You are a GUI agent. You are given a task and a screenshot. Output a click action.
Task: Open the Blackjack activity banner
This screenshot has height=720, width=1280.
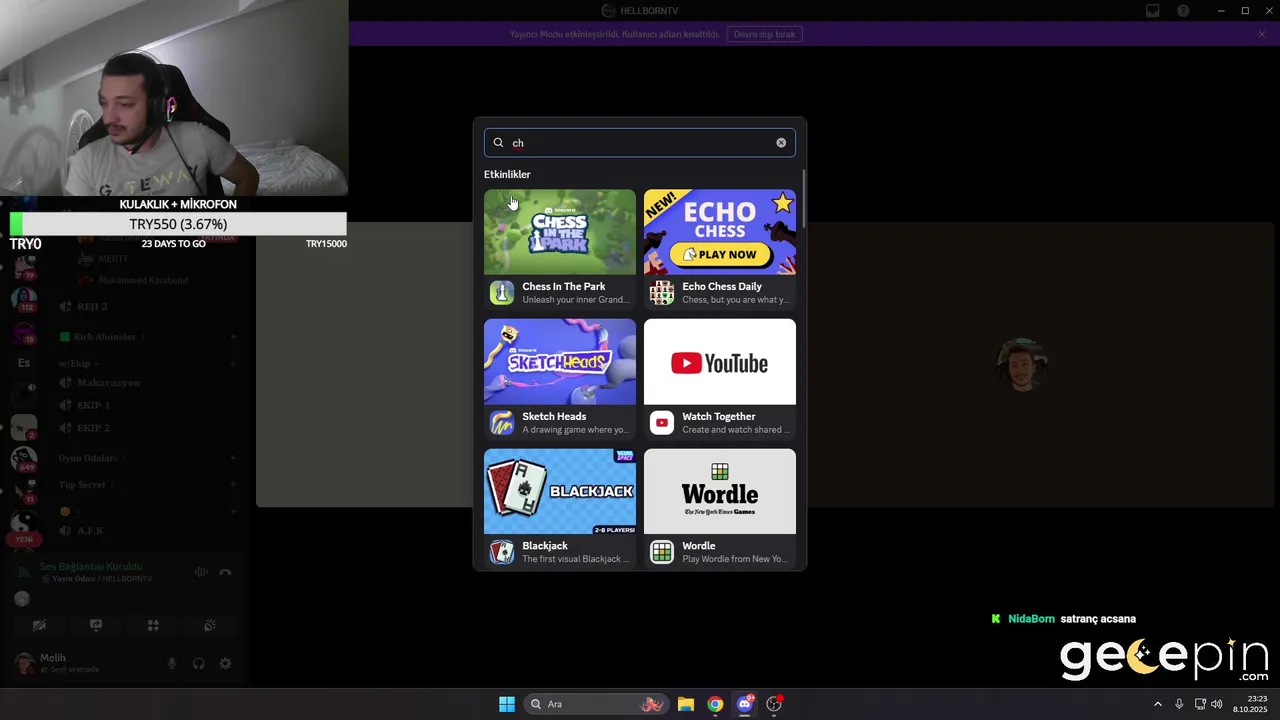tap(560, 491)
